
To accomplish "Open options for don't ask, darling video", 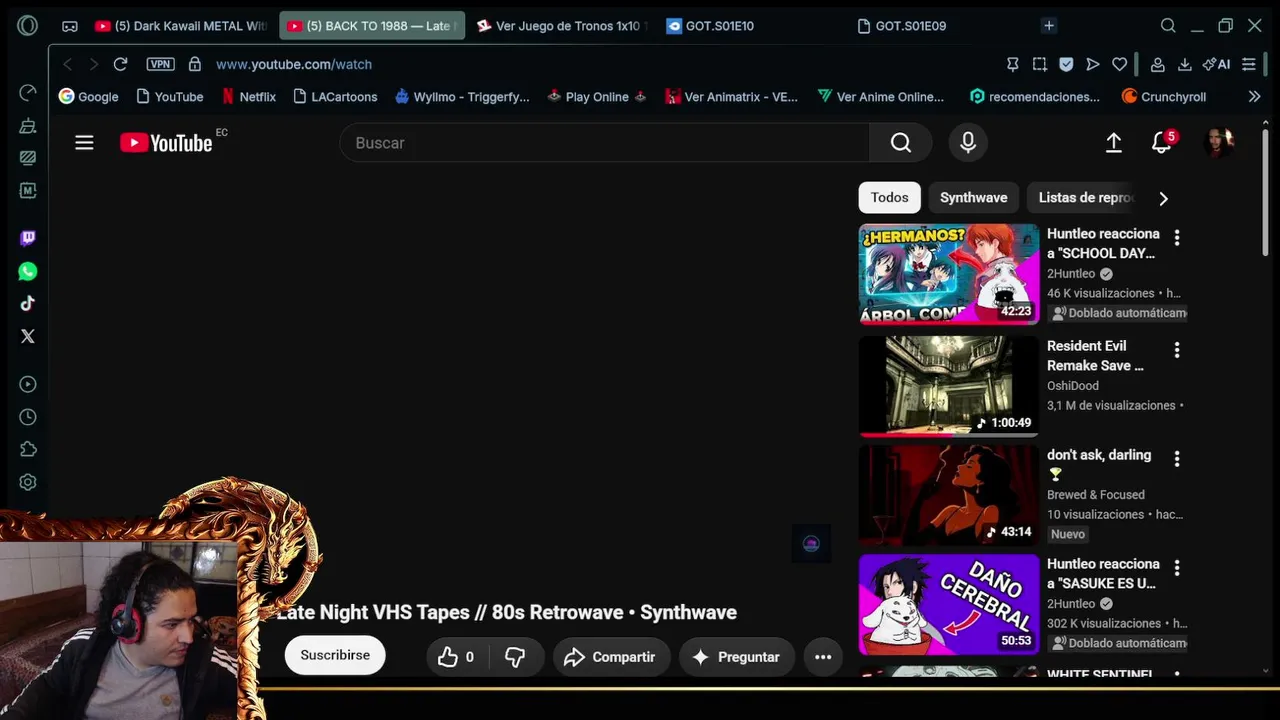I will click(x=1177, y=459).
